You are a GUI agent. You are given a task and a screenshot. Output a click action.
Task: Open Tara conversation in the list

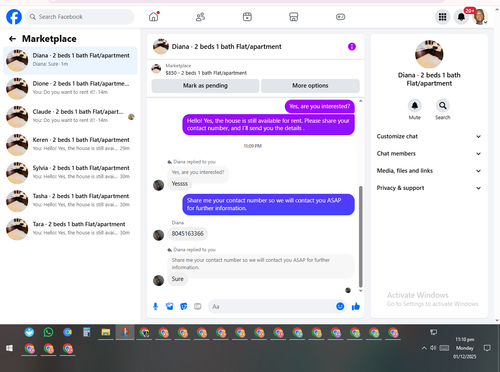[x=70, y=229]
